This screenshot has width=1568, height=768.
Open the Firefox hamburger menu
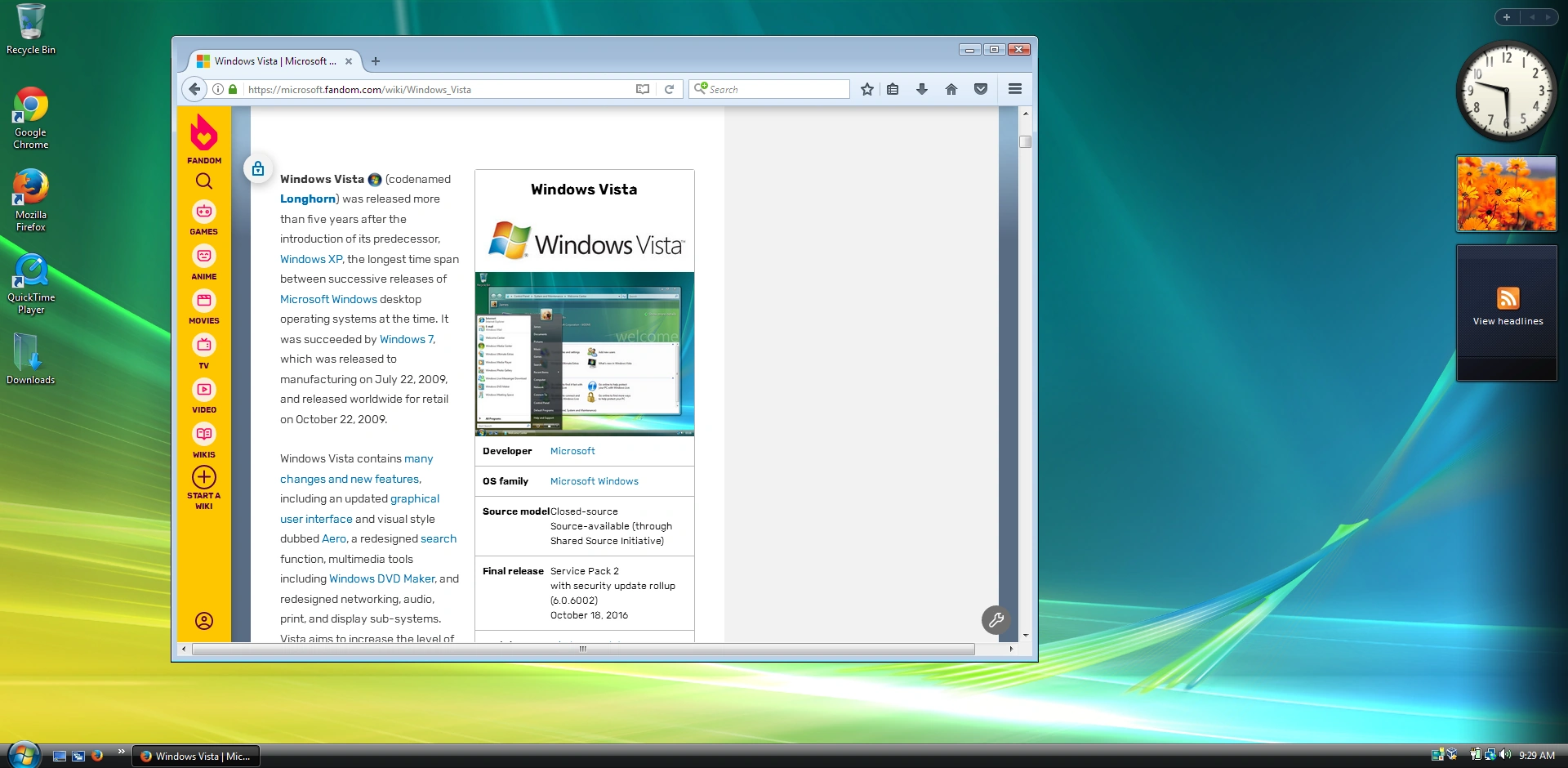point(1014,89)
